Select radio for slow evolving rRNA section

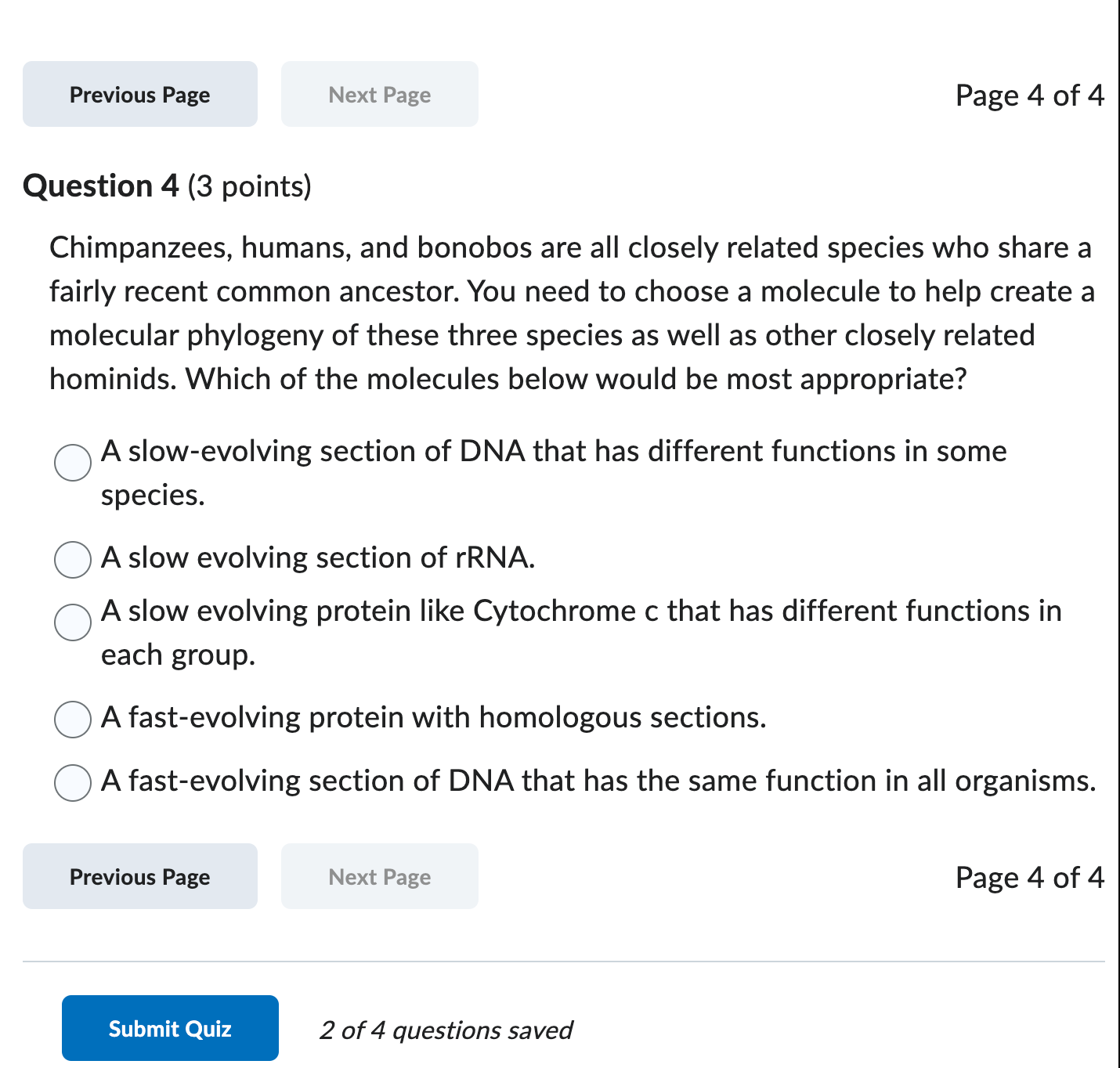point(73,560)
